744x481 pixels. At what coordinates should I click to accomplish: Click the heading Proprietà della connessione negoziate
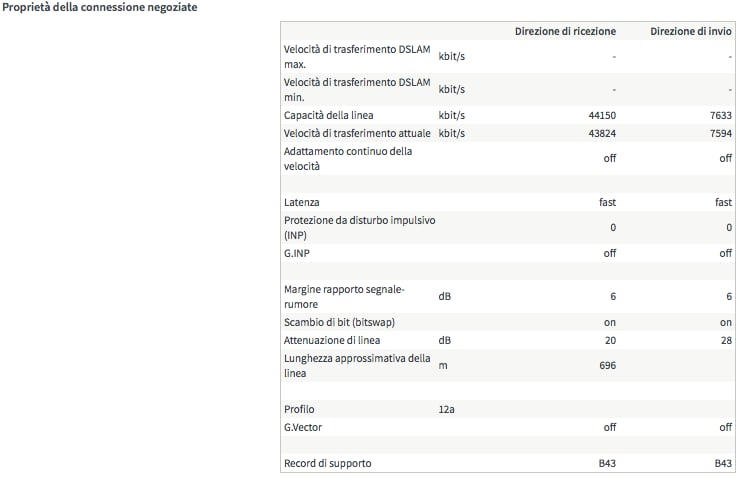(x=99, y=8)
